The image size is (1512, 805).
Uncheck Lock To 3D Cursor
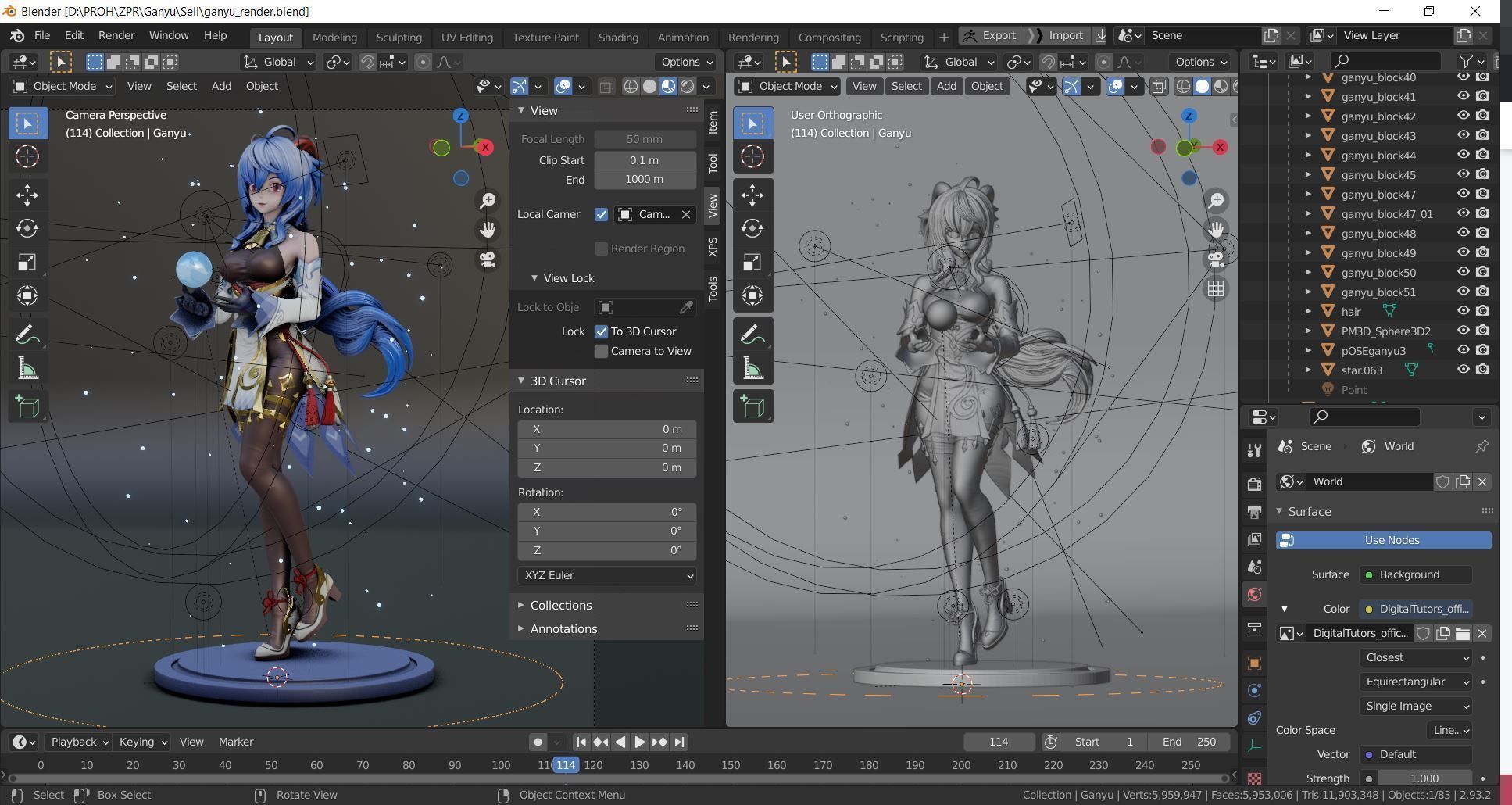tap(601, 331)
